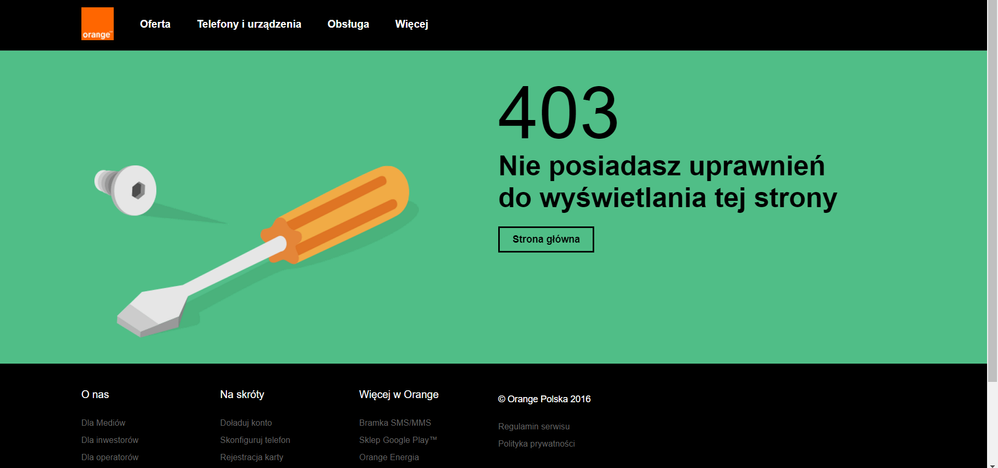The width and height of the screenshot is (998, 468).
Task: Click the "© Orange Polska 2016" text
Action: (x=544, y=399)
